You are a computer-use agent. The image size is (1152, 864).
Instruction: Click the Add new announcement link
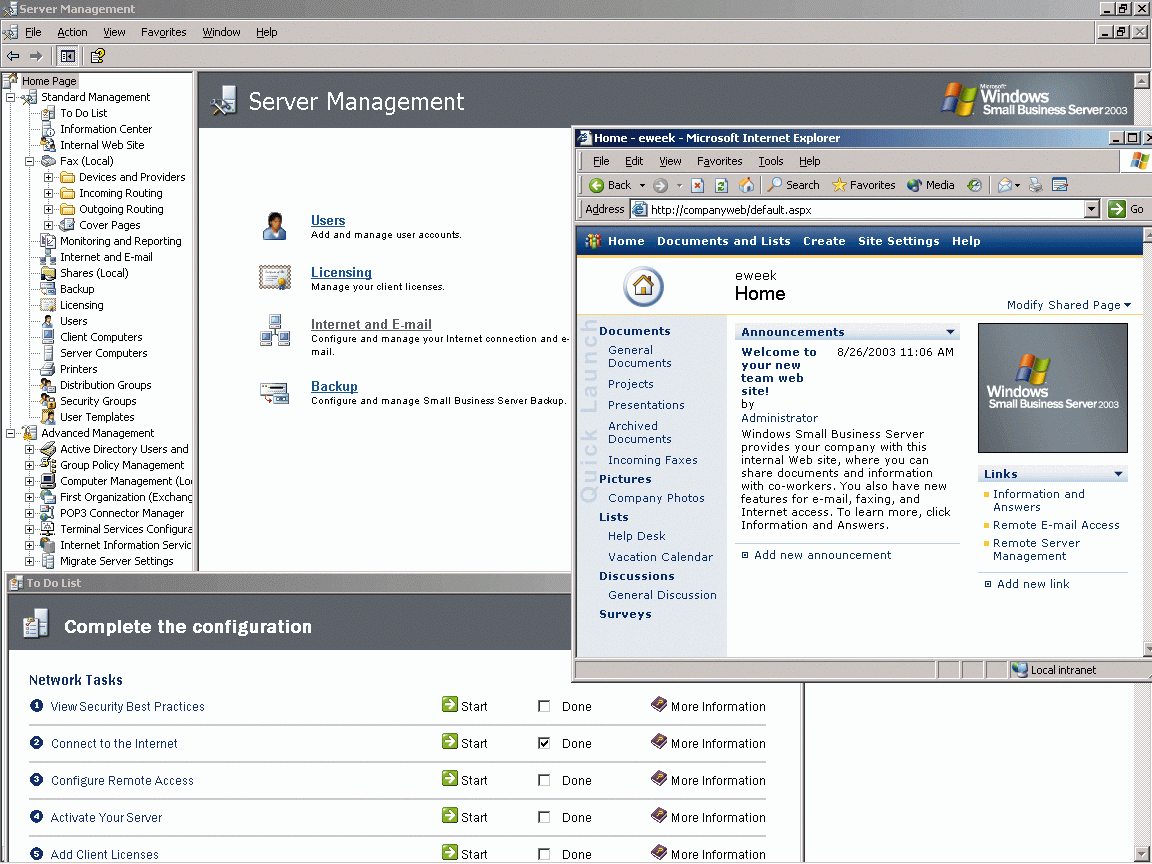point(822,555)
